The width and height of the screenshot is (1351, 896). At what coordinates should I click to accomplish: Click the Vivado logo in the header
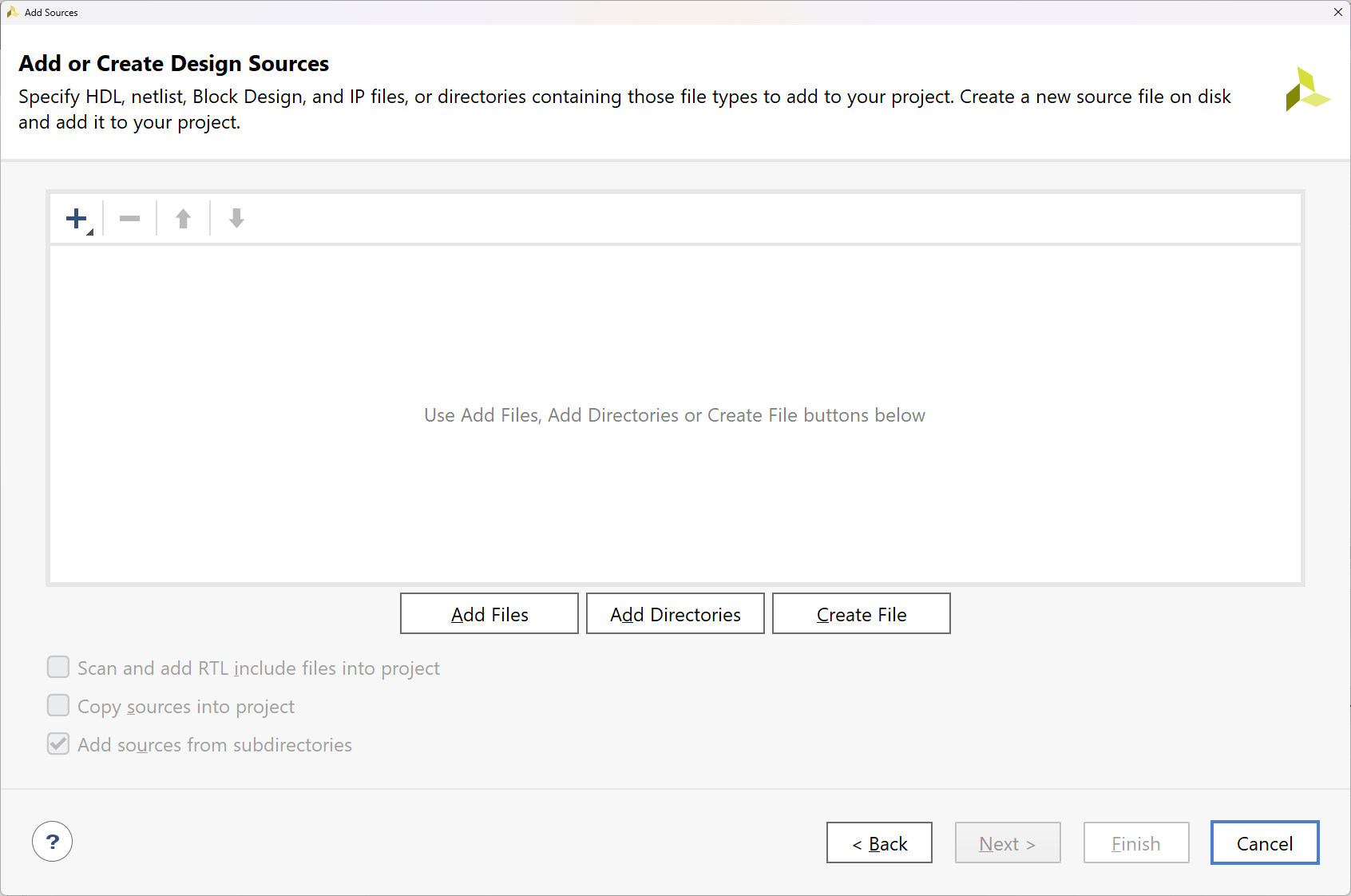(x=1308, y=90)
